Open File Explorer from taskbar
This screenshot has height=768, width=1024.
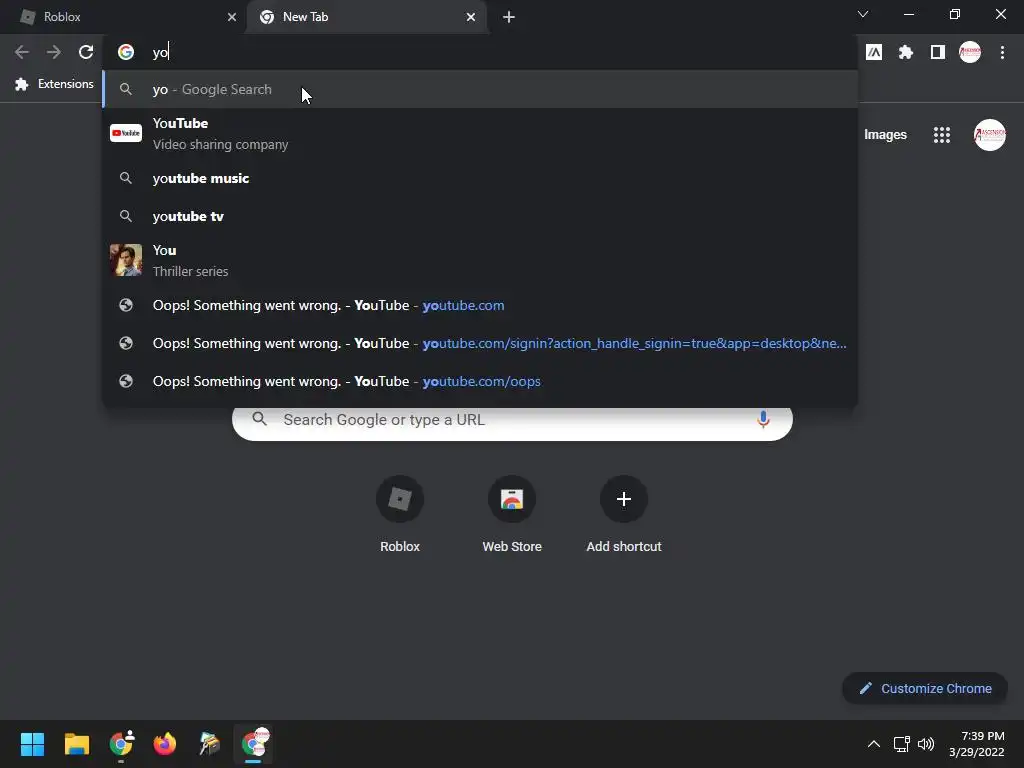(76, 744)
